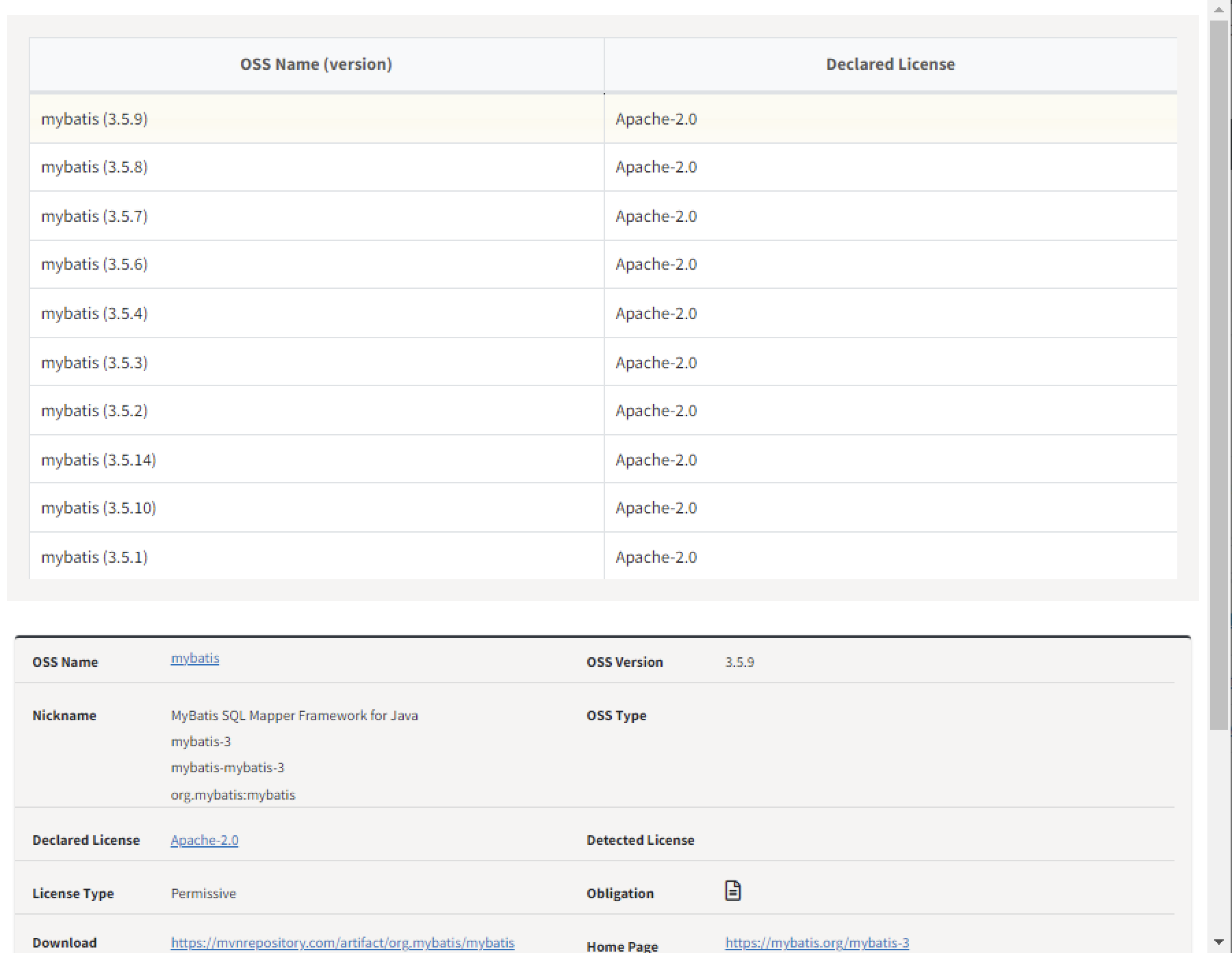Open the Apache-2.0 Declared License link
The height and width of the screenshot is (953, 1232).
[205, 840]
